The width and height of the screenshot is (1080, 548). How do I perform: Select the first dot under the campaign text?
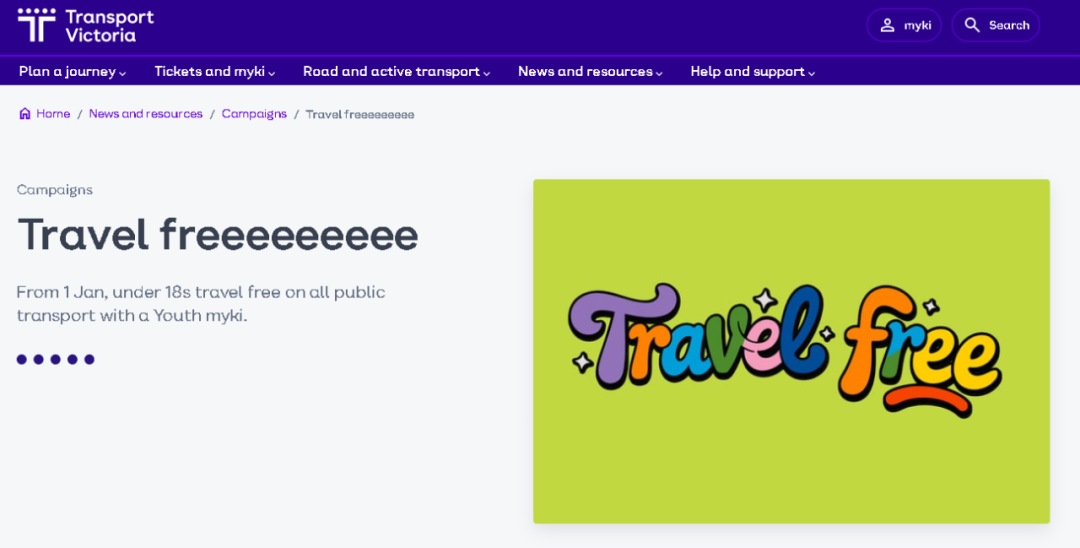coord(22,359)
